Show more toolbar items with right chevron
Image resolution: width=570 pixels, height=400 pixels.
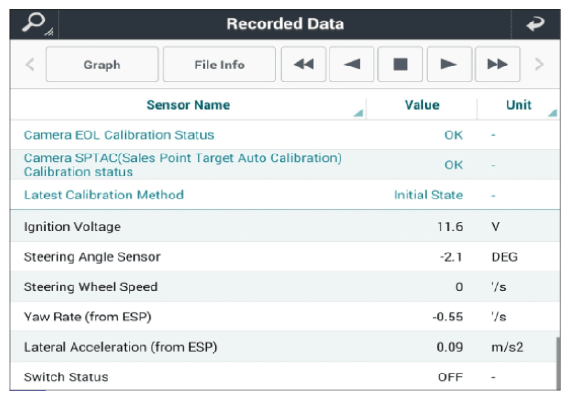point(539,65)
